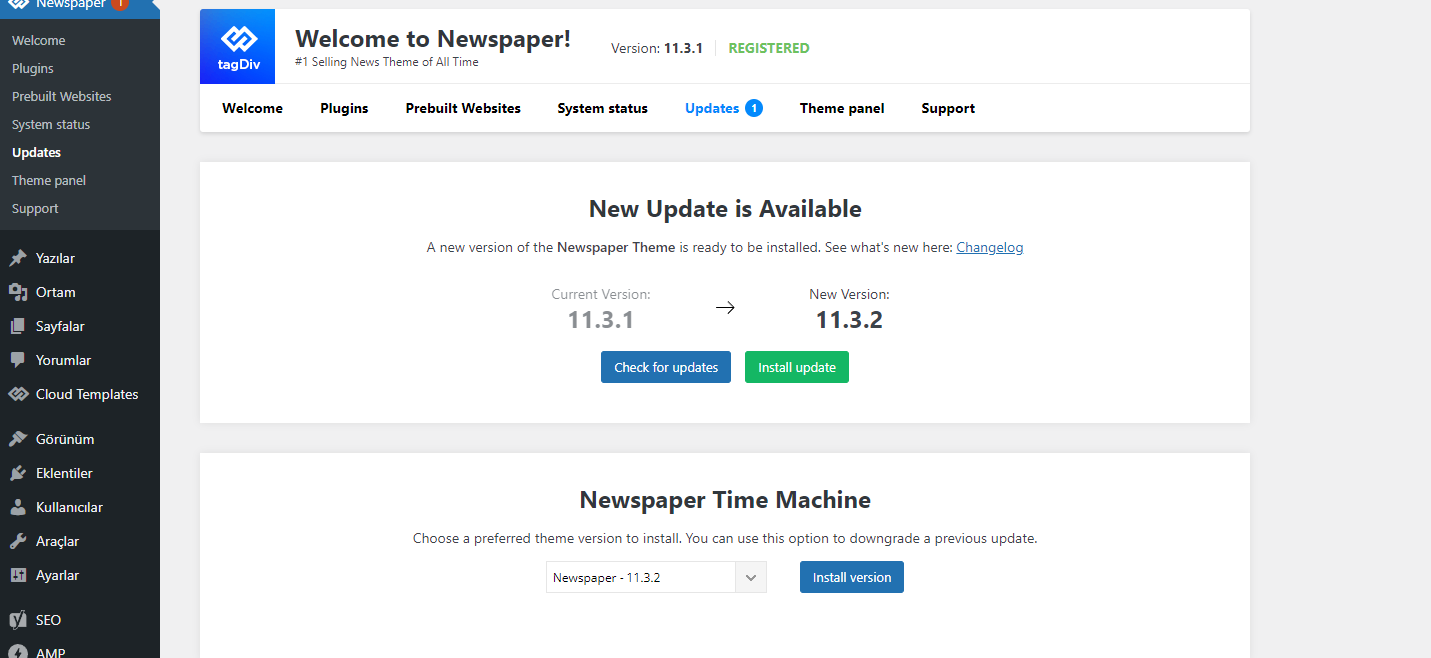Click the Welcome to Newspaper! heading
Screen dimensions: 1431x658
point(433,39)
